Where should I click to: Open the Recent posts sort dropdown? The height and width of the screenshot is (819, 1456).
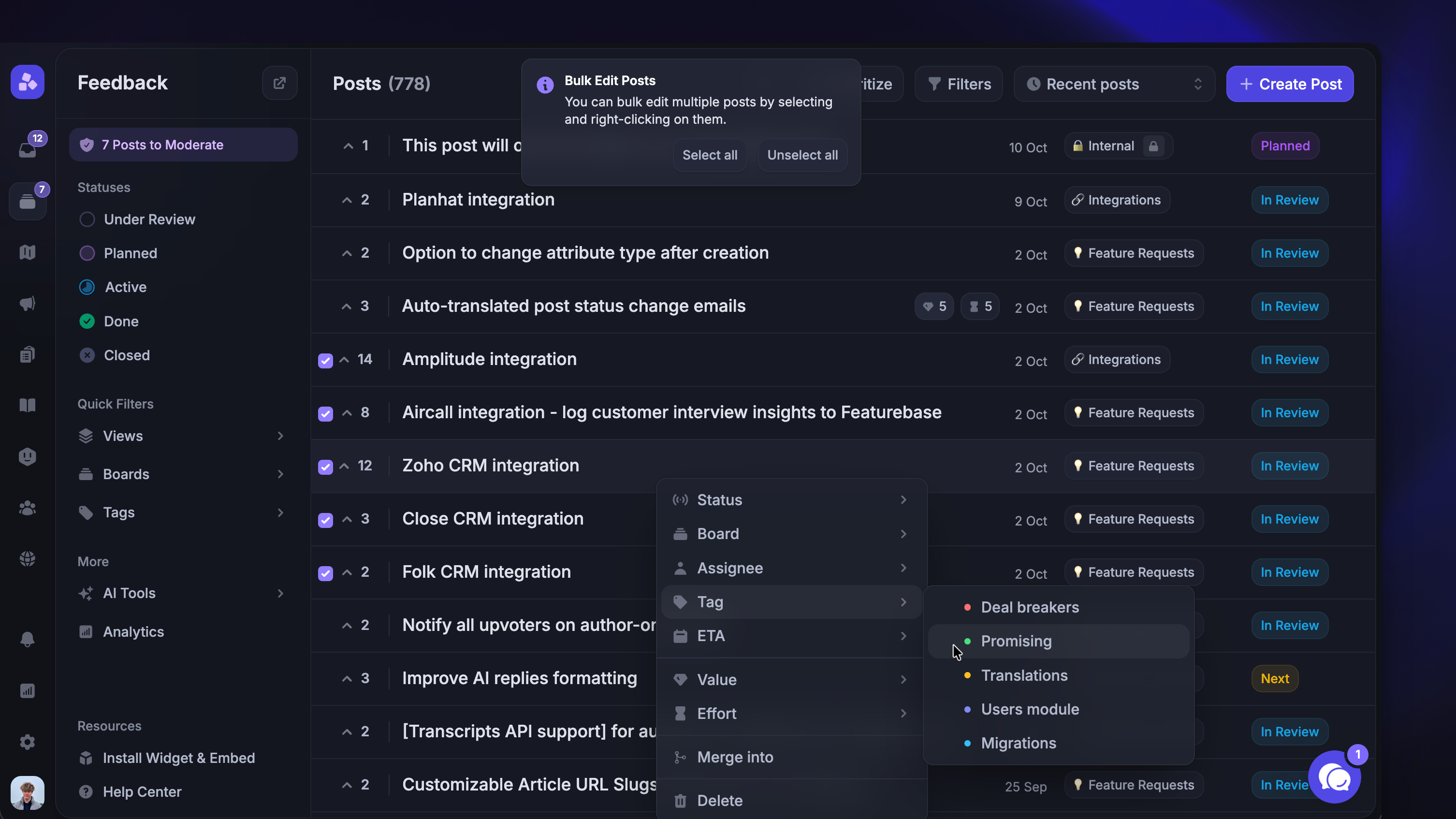pos(1113,84)
